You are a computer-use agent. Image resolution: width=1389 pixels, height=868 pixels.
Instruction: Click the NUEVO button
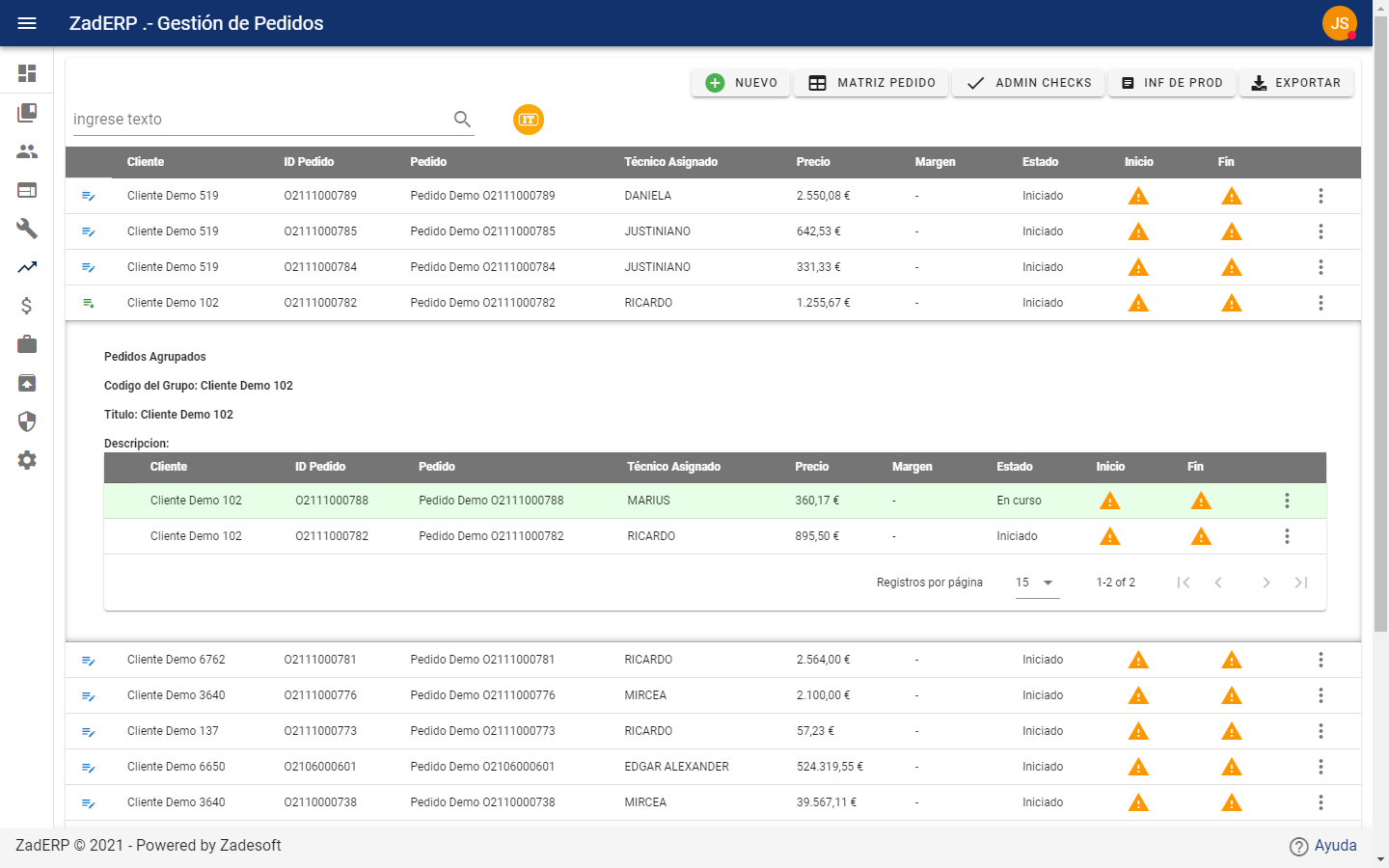click(741, 83)
